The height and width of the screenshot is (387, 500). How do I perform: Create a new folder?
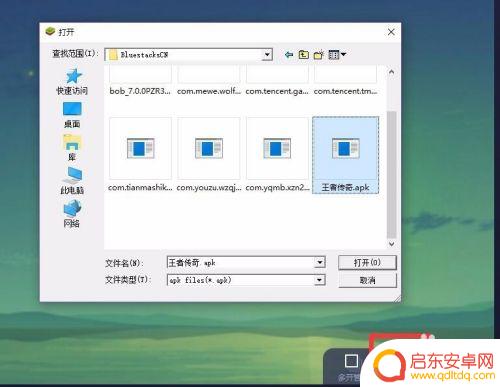click(x=319, y=54)
